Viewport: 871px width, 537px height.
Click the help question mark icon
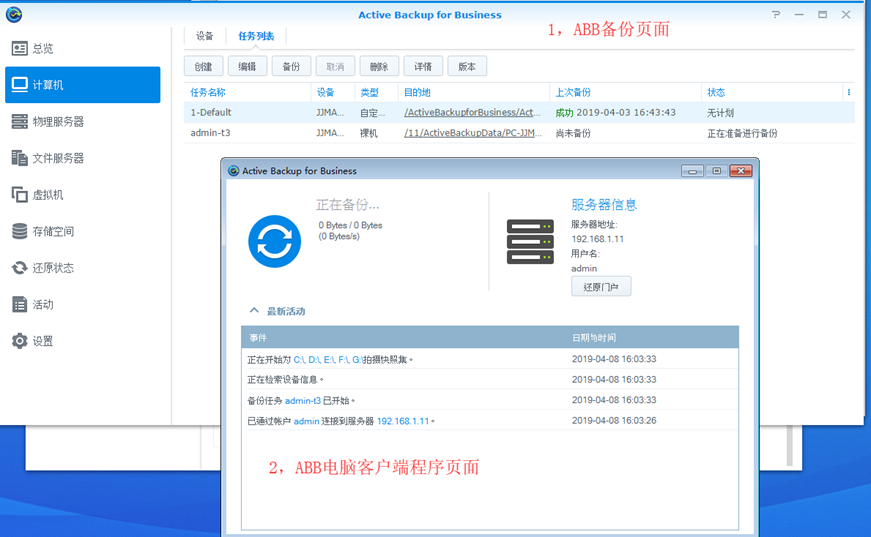pyautogui.click(x=776, y=15)
